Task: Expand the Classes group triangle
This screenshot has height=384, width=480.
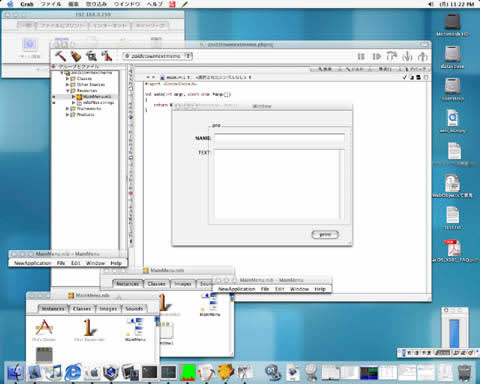Action: tap(67, 79)
